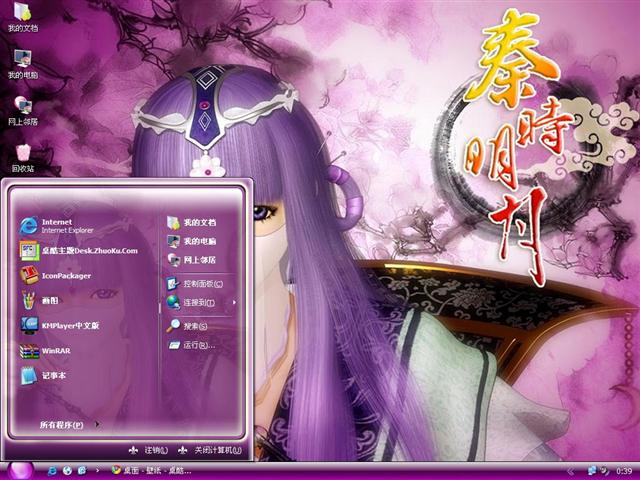Expand 所有程序(P) all programs

click(x=69, y=425)
